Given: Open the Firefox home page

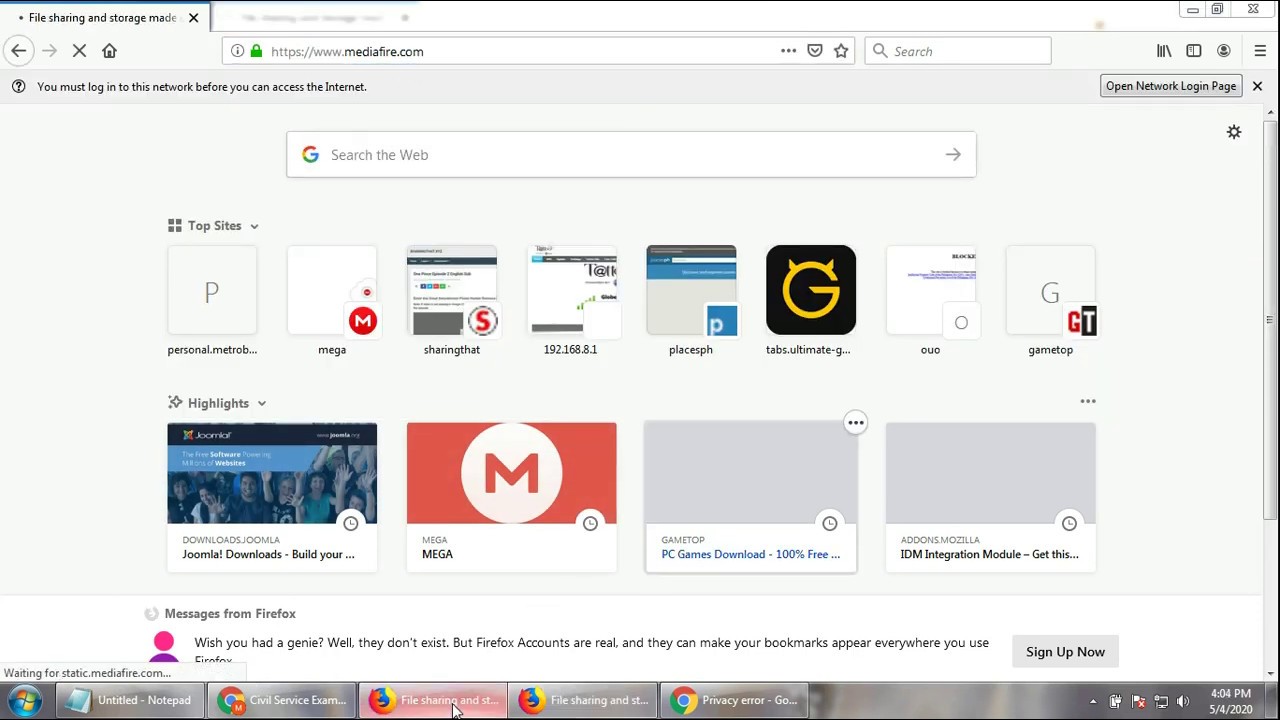Looking at the screenshot, I should pyautogui.click(x=109, y=51).
